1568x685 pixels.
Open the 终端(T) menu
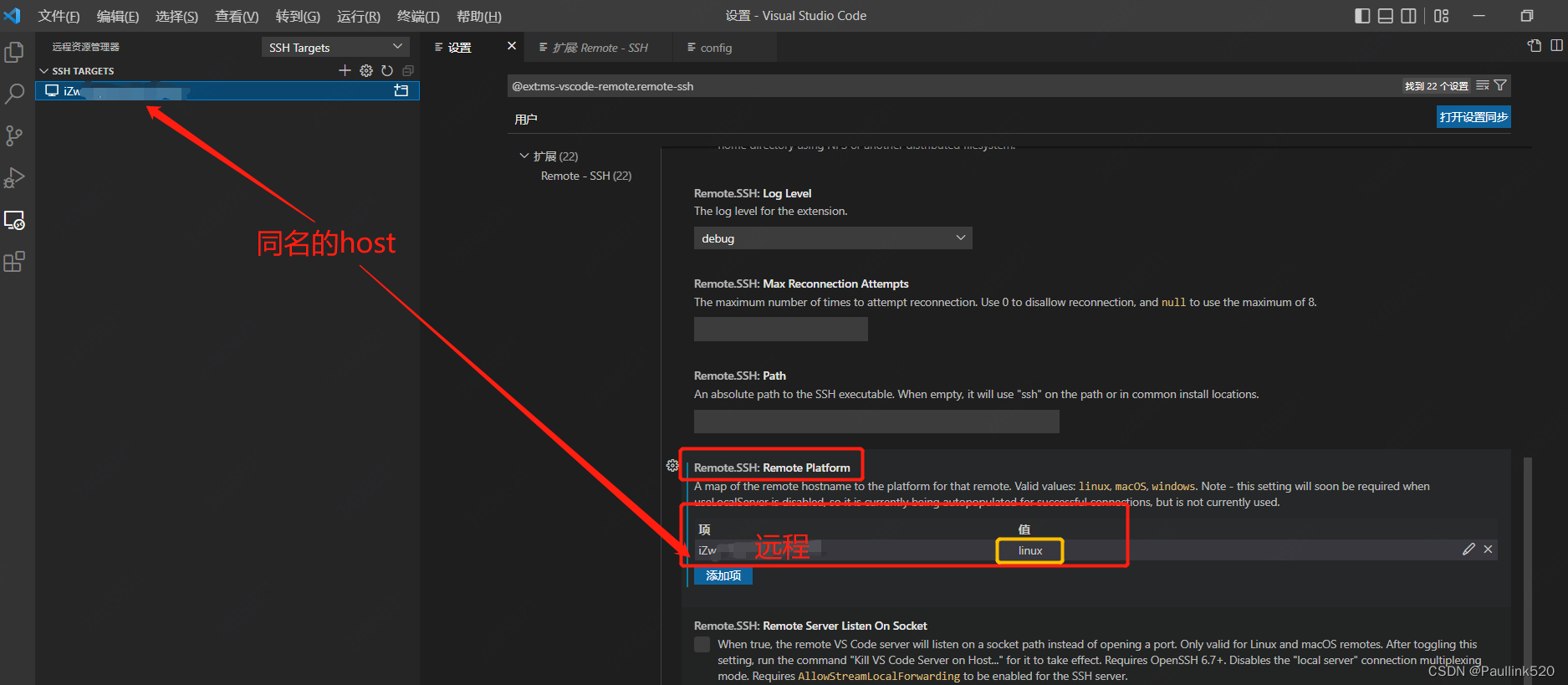(x=418, y=16)
